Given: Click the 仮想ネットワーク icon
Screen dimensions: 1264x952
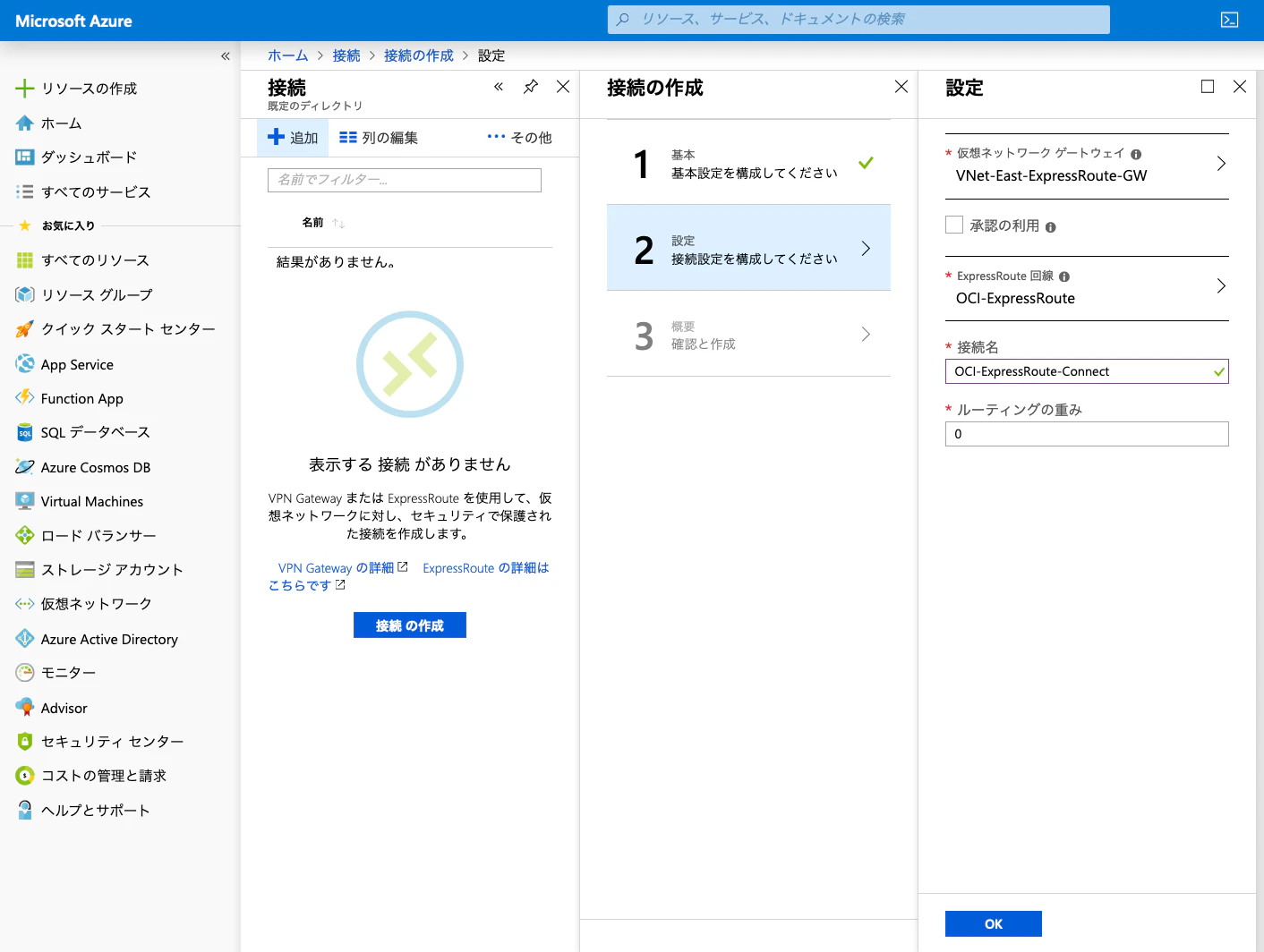Looking at the screenshot, I should click(25, 604).
